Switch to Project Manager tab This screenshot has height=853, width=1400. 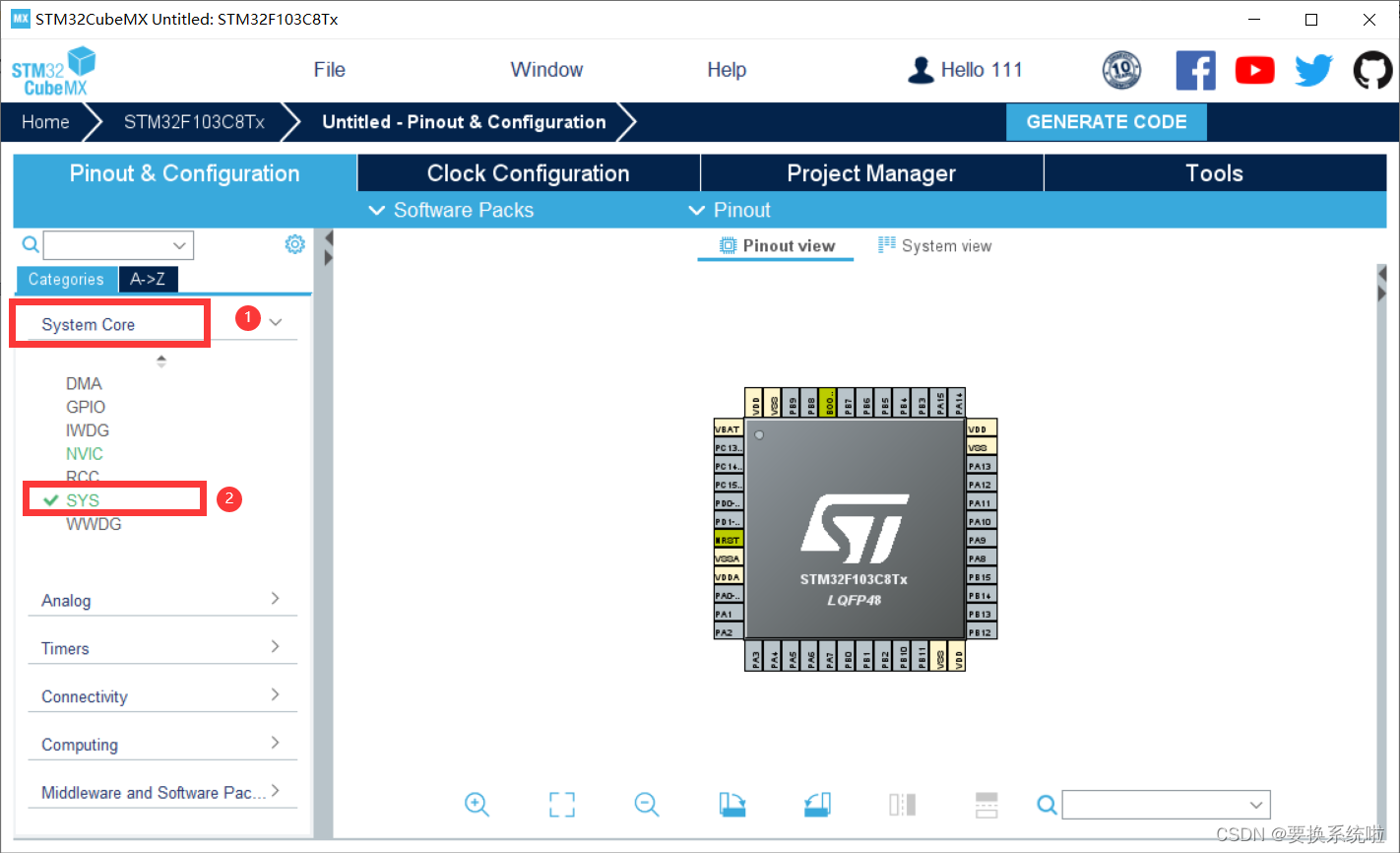click(x=871, y=173)
